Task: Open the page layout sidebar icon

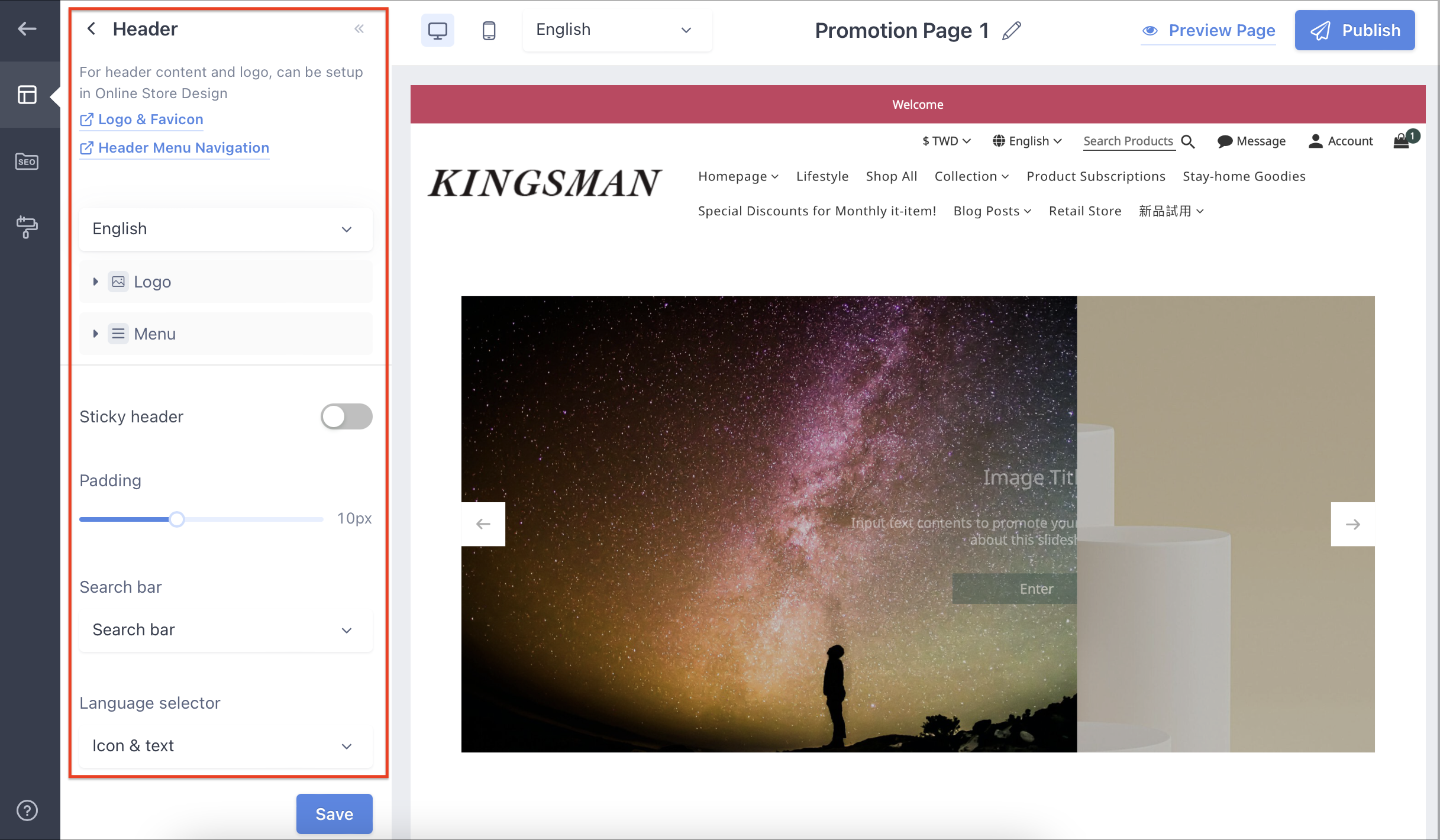Action: [27, 95]
